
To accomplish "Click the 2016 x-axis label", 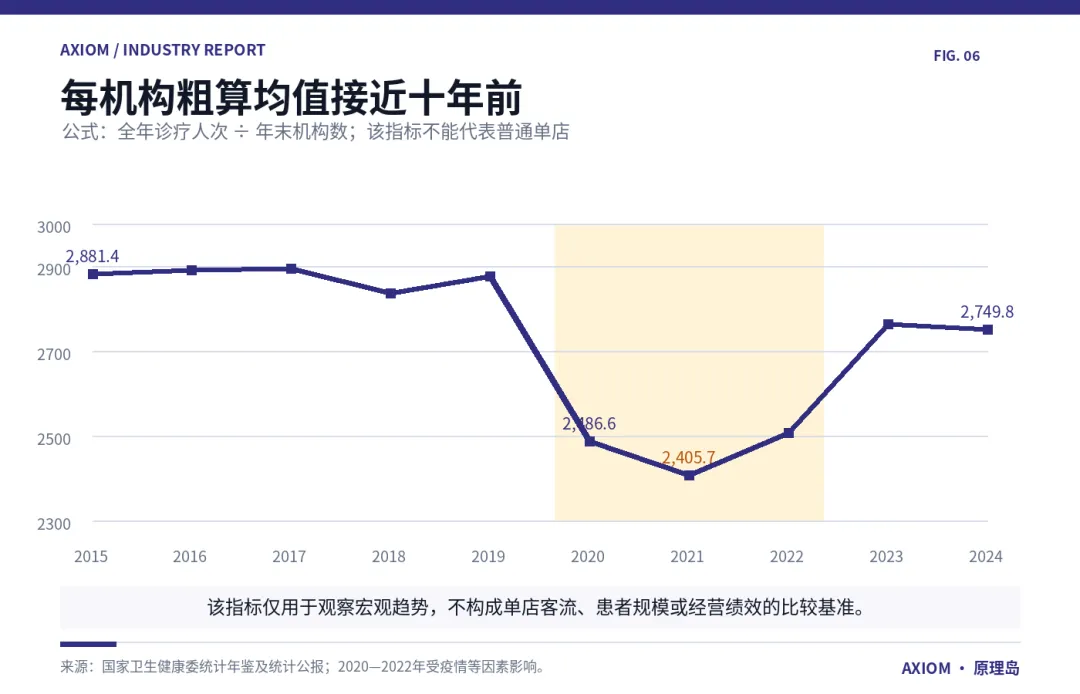I will pyautogui.click(x=189, y=556).
